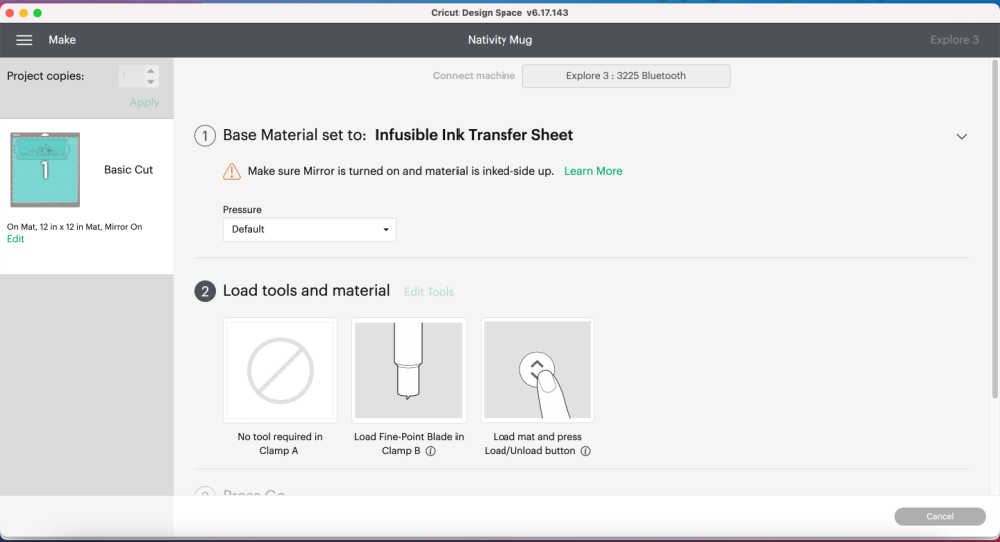Open the hamburger menu
1000x542 pixels.
(24, 40)
